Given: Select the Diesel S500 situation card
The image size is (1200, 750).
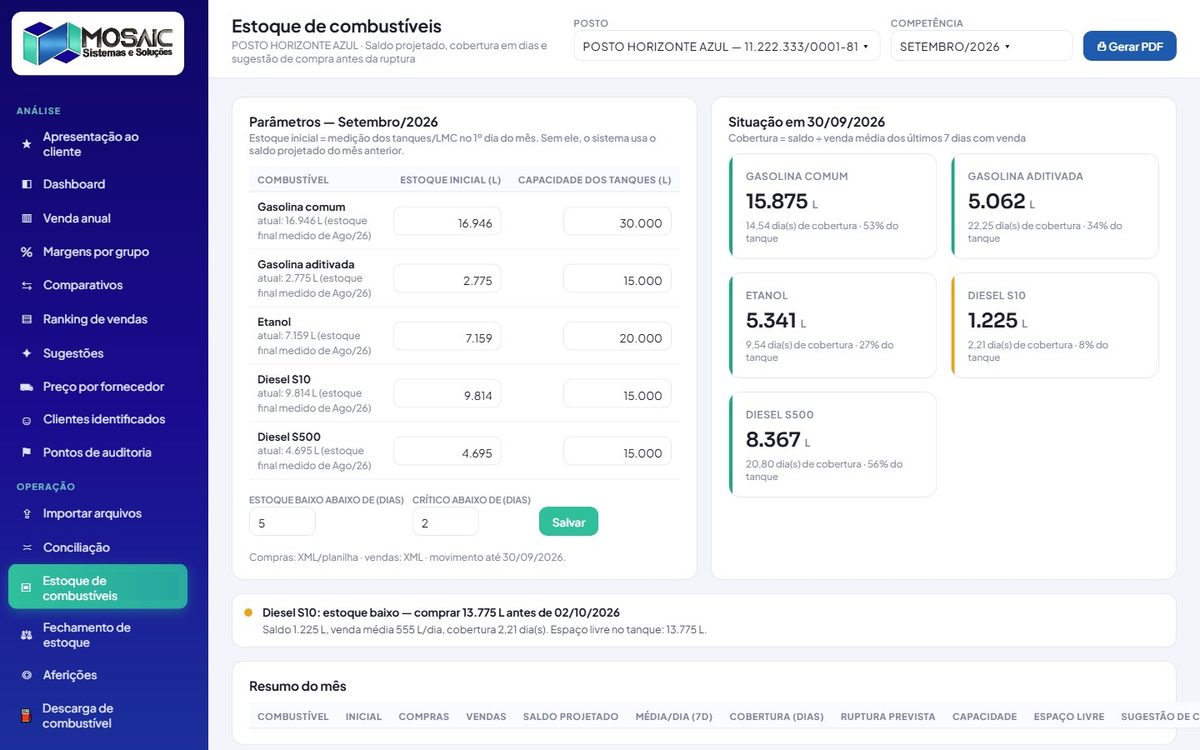Looking at the screenshot, I should [832, 444].
